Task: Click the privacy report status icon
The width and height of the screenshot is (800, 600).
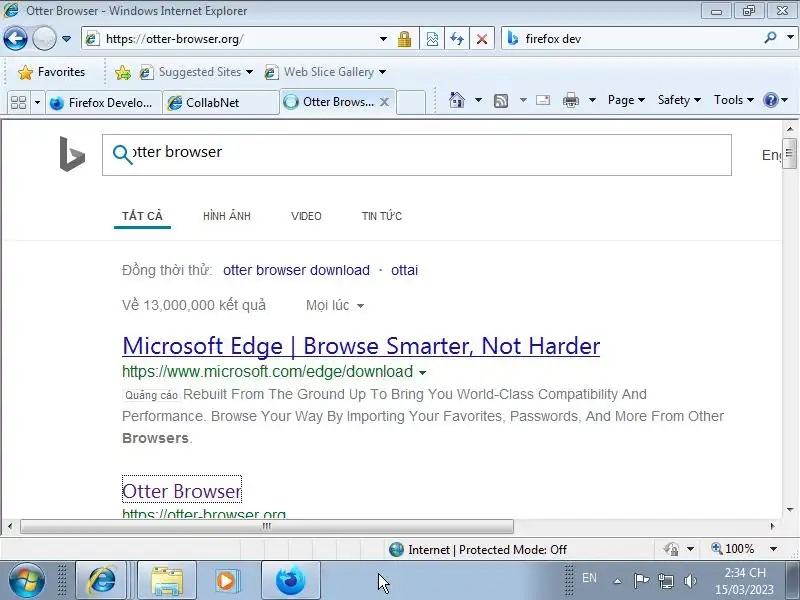Action: (x=671, y=549)
